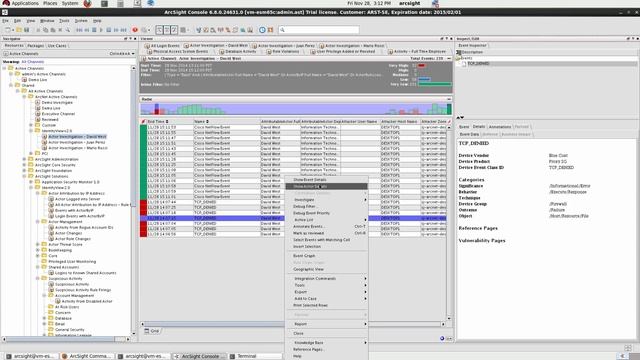Choose Event Graph in the context menu
The width and height of the screenshot is (640, 360).
pyautogui.click(x=327, y=256)
